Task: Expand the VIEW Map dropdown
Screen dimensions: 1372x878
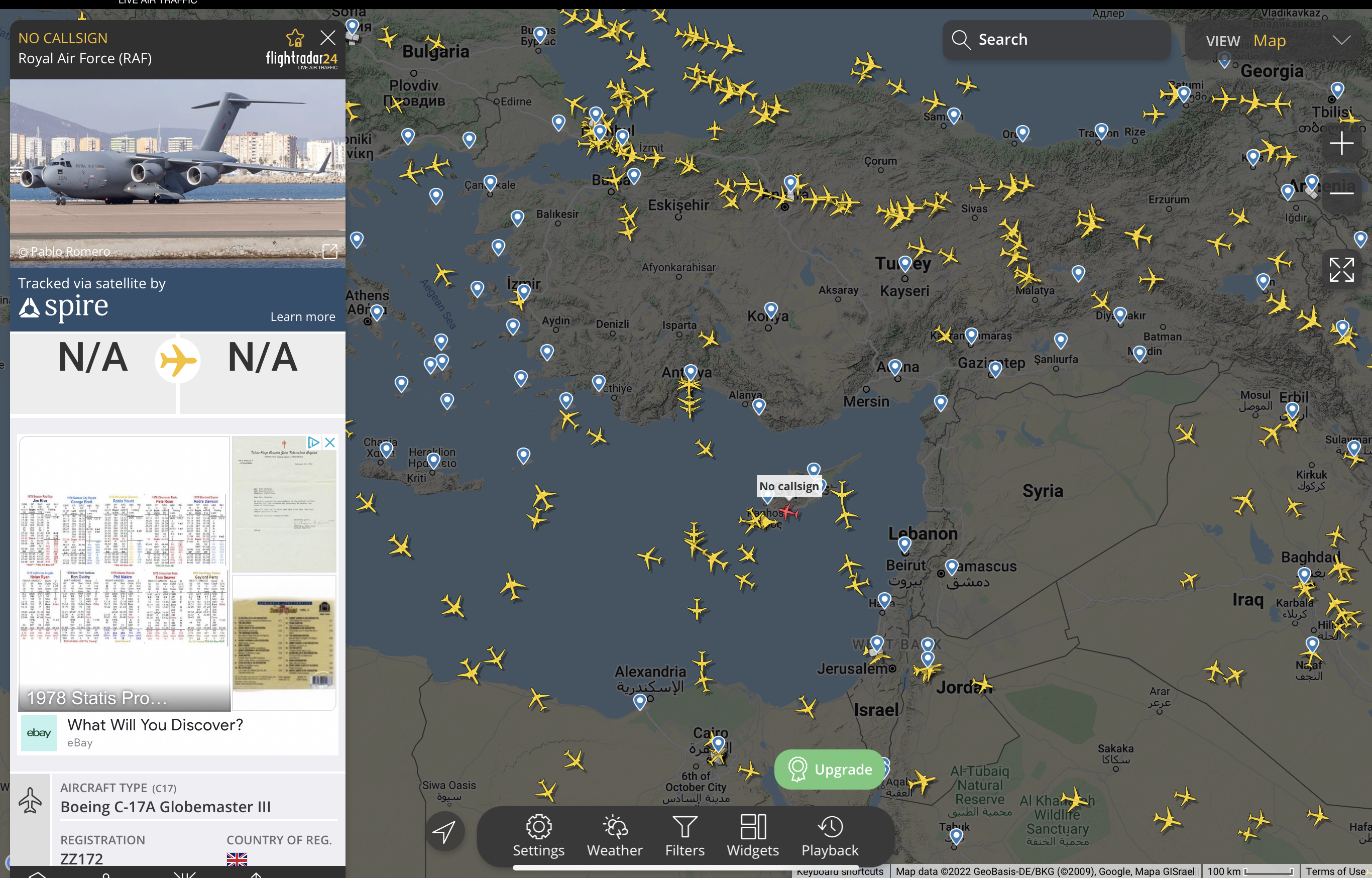Action: (1341, 41)
